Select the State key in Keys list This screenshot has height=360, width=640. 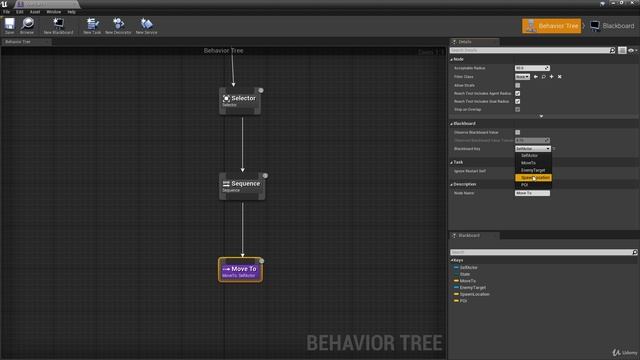(x=464, y=274)
